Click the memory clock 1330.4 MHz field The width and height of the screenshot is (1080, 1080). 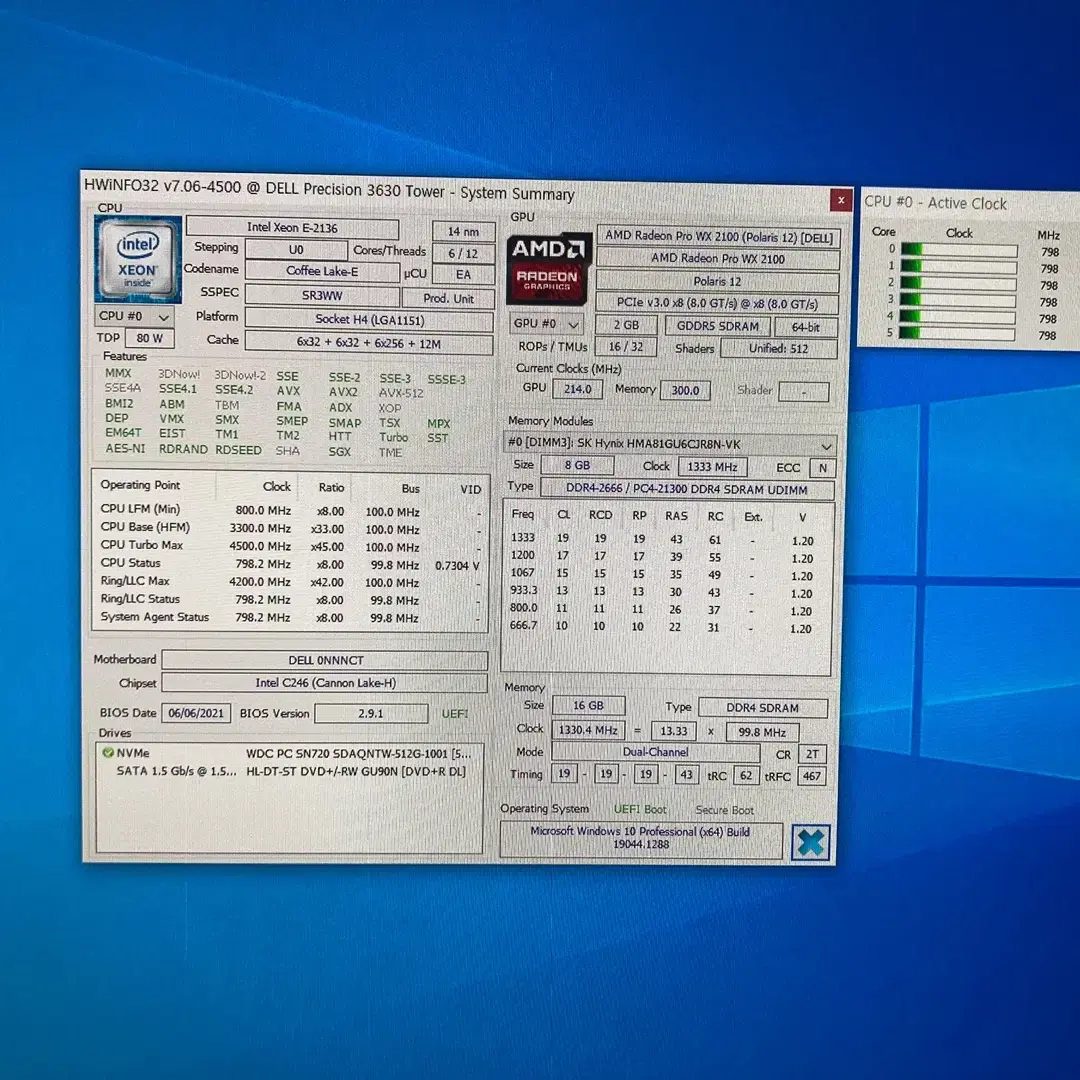[x=588, y=730]
